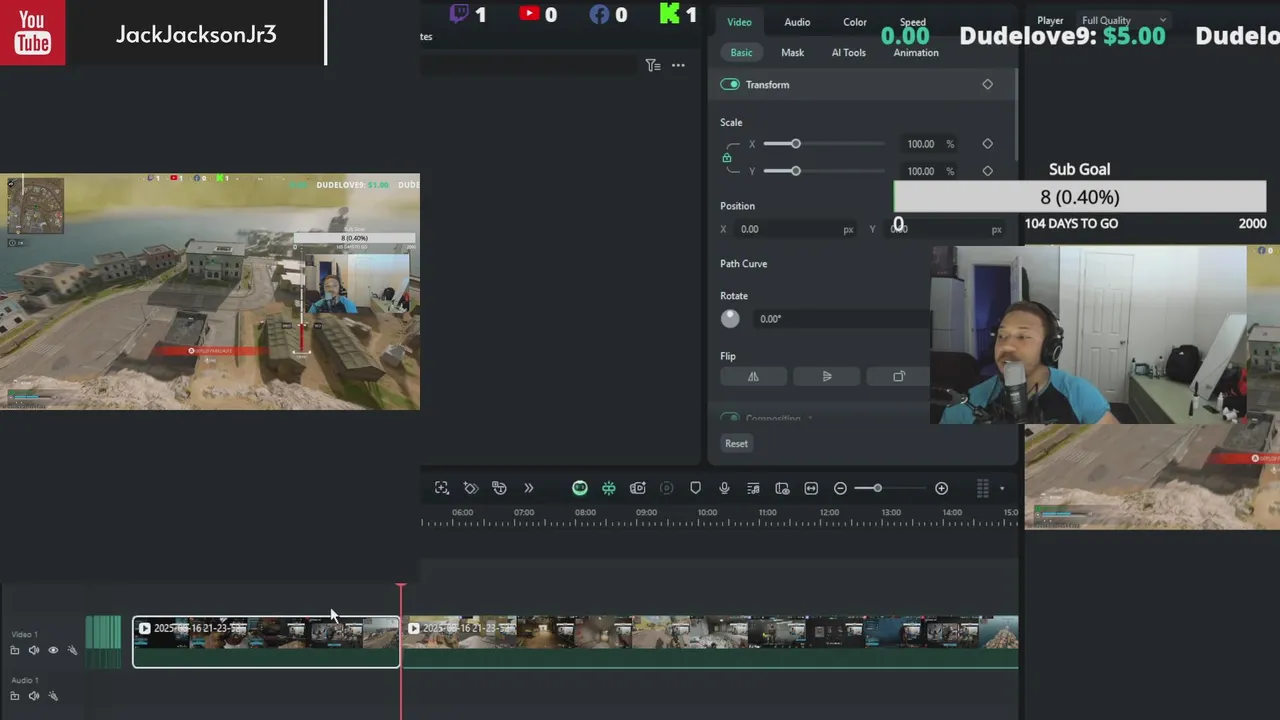Image resolution: width=1280 pixels, height=720 pixels.
Task: Click the Scale X slider handle
Action: (x=796, y=144)
